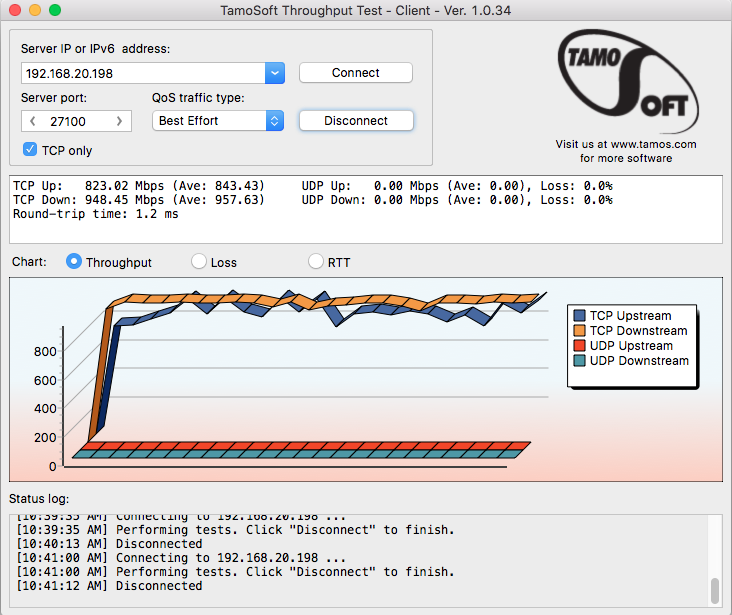Click the UDP Upstream legend swatch

click(x=579, y=346)
